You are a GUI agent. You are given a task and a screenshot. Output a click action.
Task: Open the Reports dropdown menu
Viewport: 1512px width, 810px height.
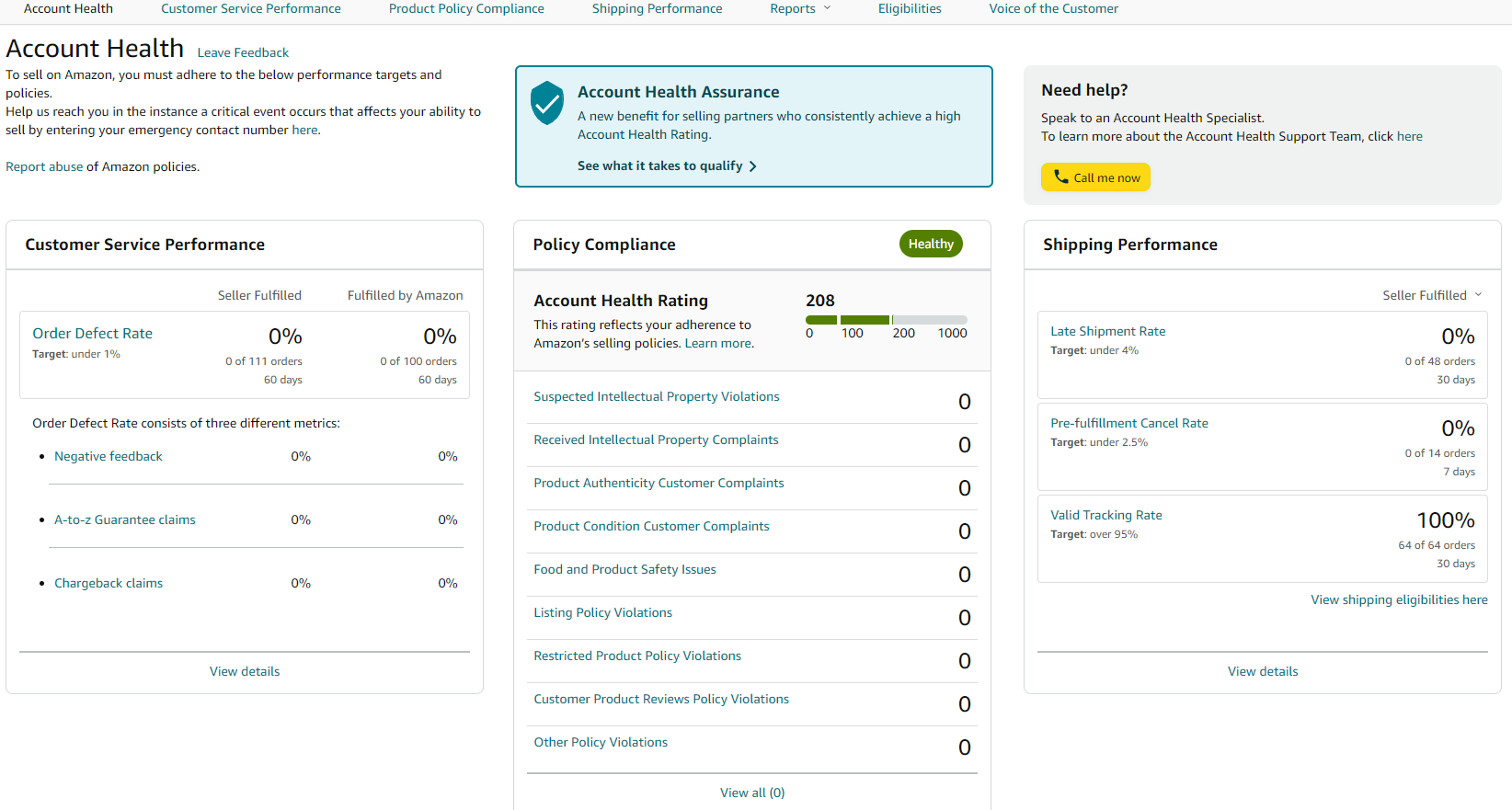800,8
